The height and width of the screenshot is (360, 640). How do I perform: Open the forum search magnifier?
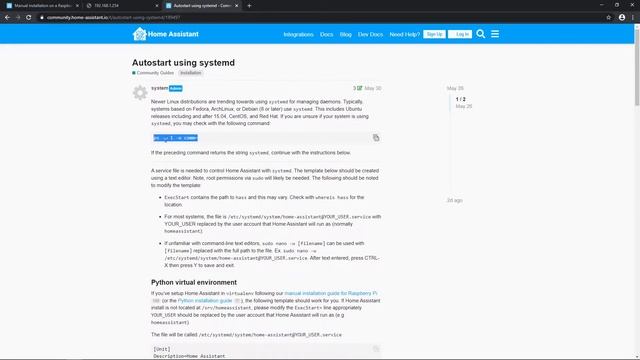[480, 34]
